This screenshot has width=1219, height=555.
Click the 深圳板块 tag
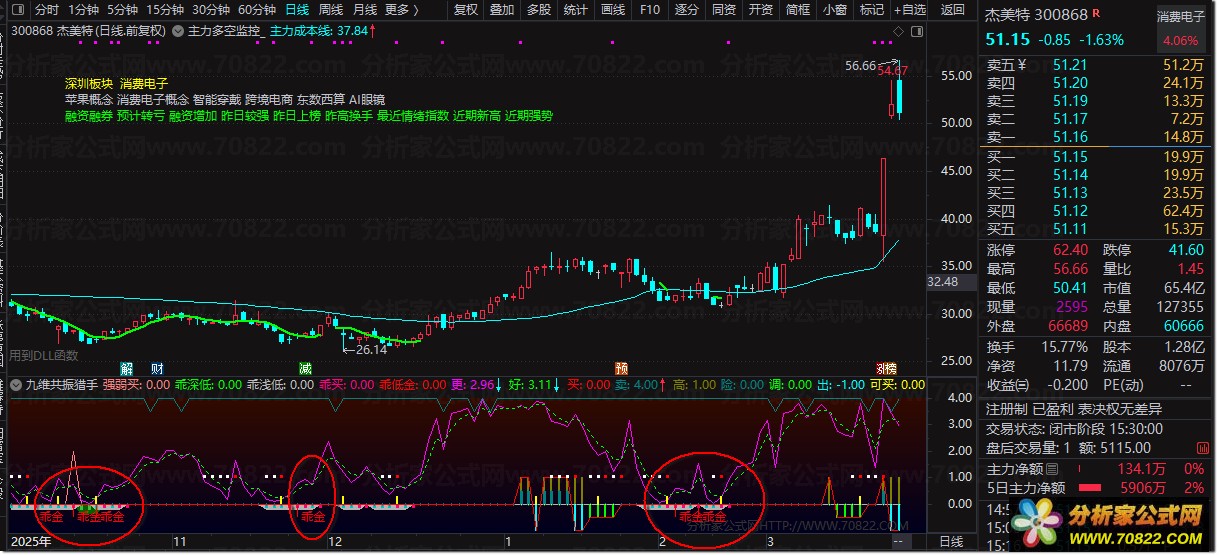pyautogui.click(x=87, y=84)
